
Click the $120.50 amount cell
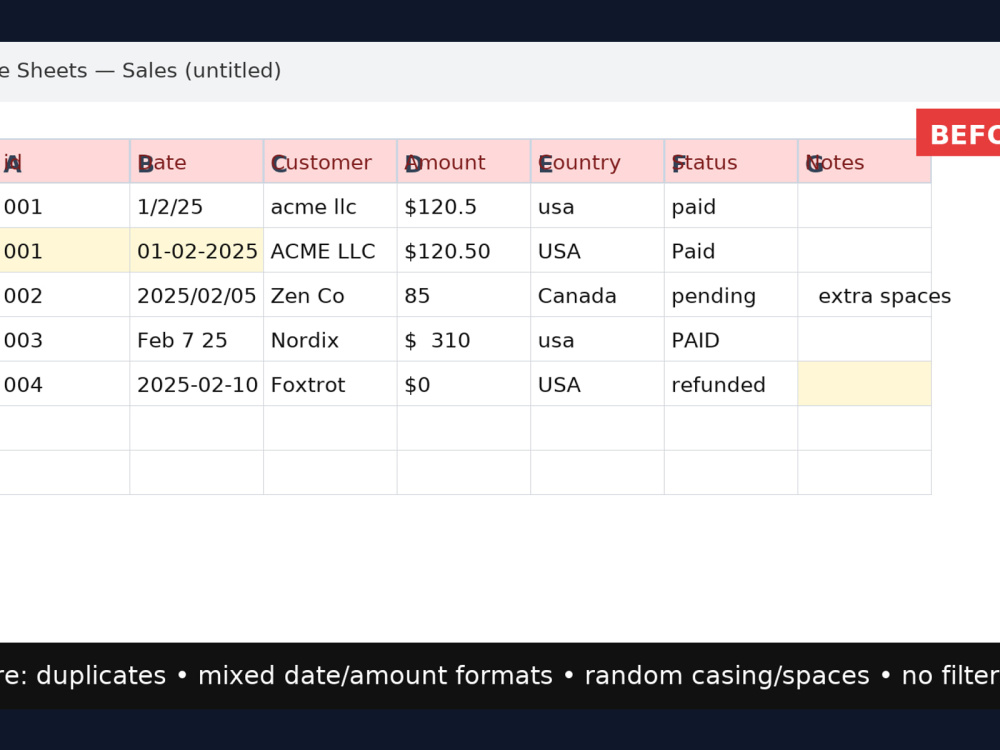[x=464, y=250]
